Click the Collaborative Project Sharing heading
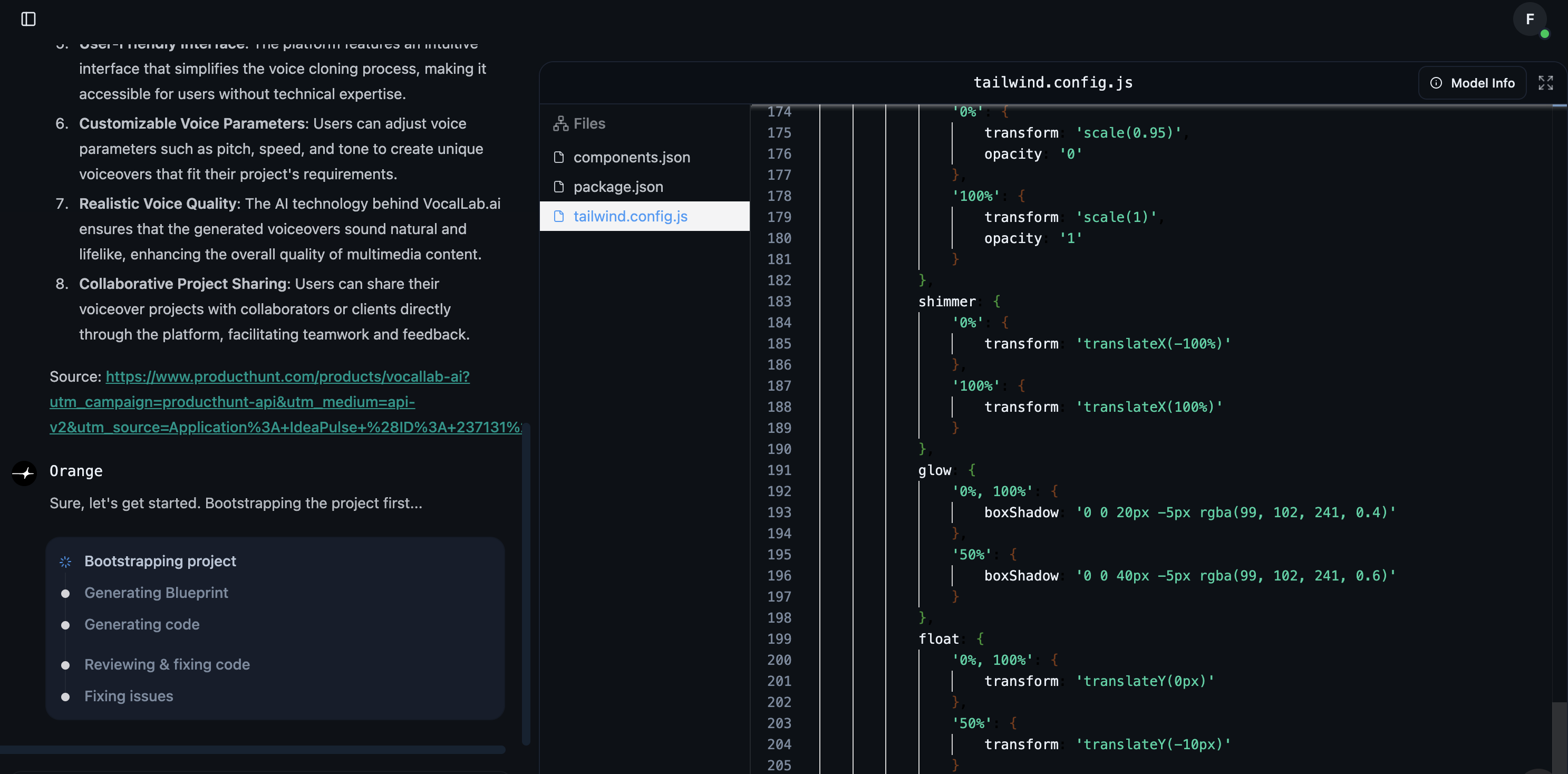 pyautogui.click(x=182, y=284)
